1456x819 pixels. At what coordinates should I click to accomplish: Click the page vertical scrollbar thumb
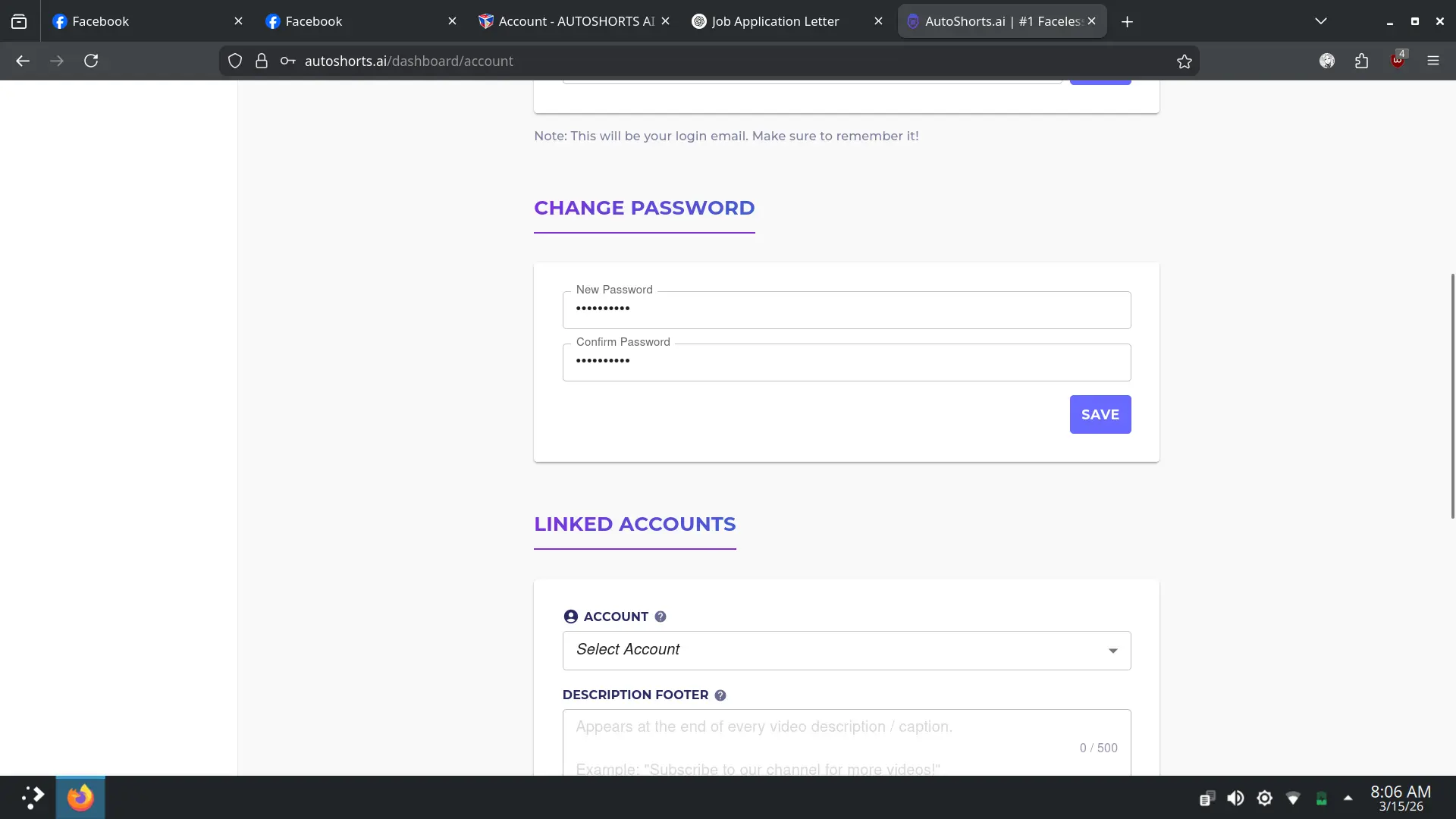1452,396
